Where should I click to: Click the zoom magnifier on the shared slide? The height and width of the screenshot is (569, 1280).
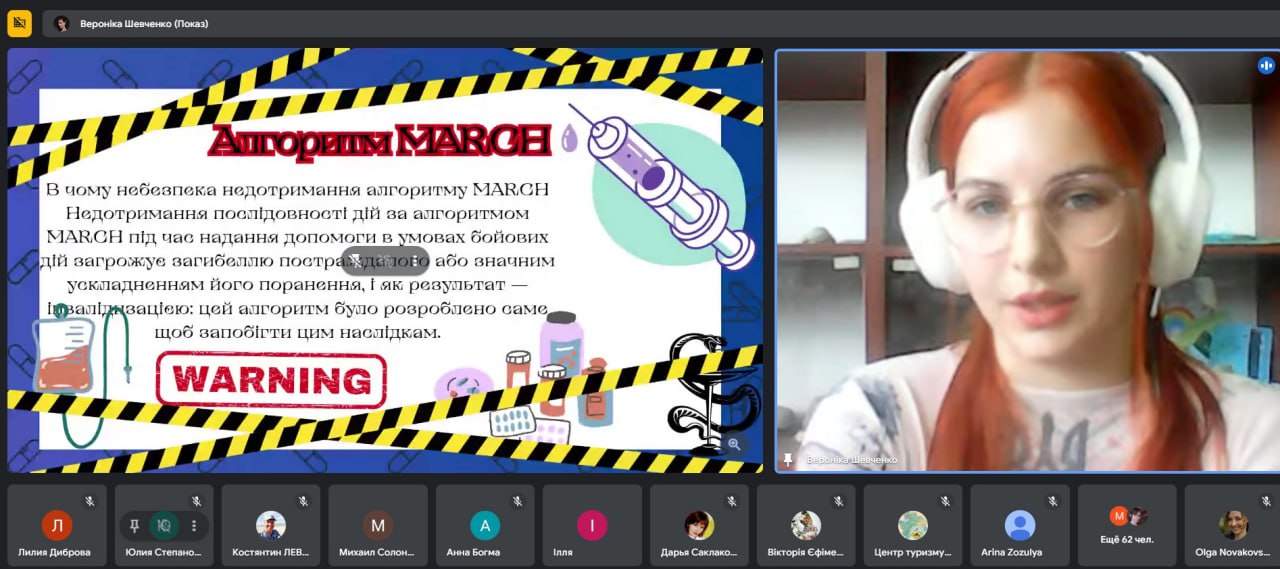tap(734, 444)
